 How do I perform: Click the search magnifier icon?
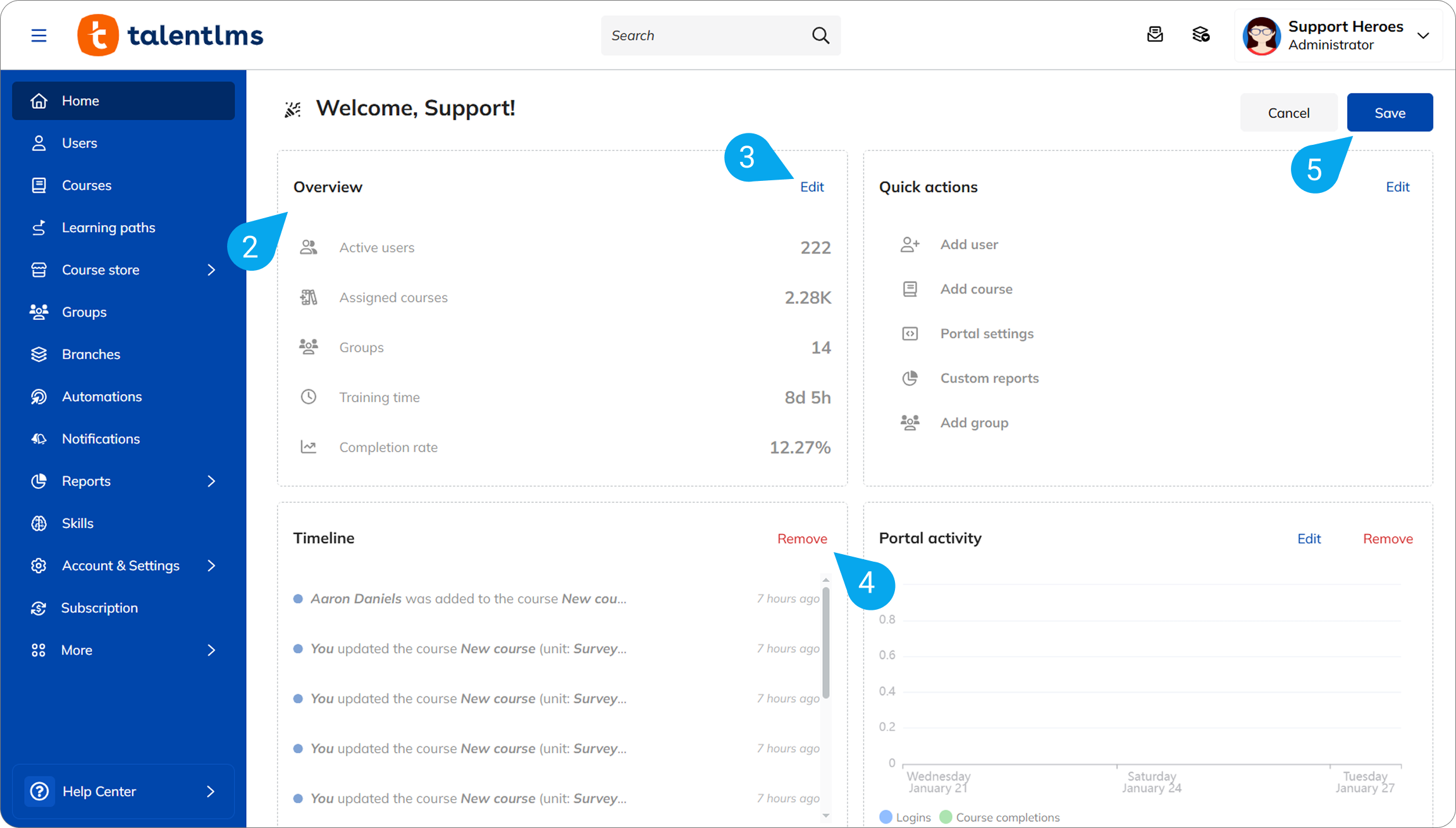pos(820,35)
